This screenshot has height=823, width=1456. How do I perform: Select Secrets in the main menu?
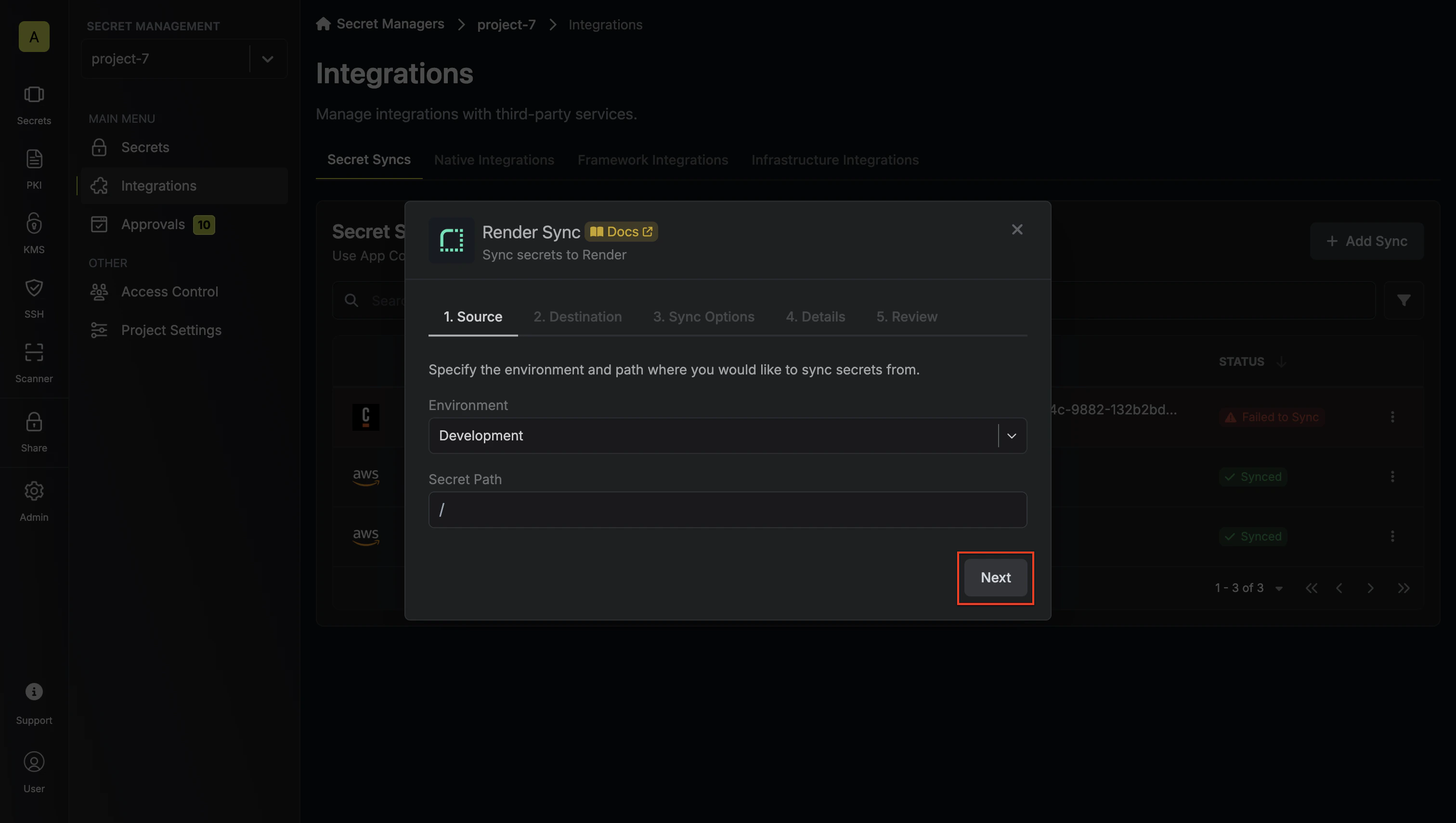[x=184, y=148]
